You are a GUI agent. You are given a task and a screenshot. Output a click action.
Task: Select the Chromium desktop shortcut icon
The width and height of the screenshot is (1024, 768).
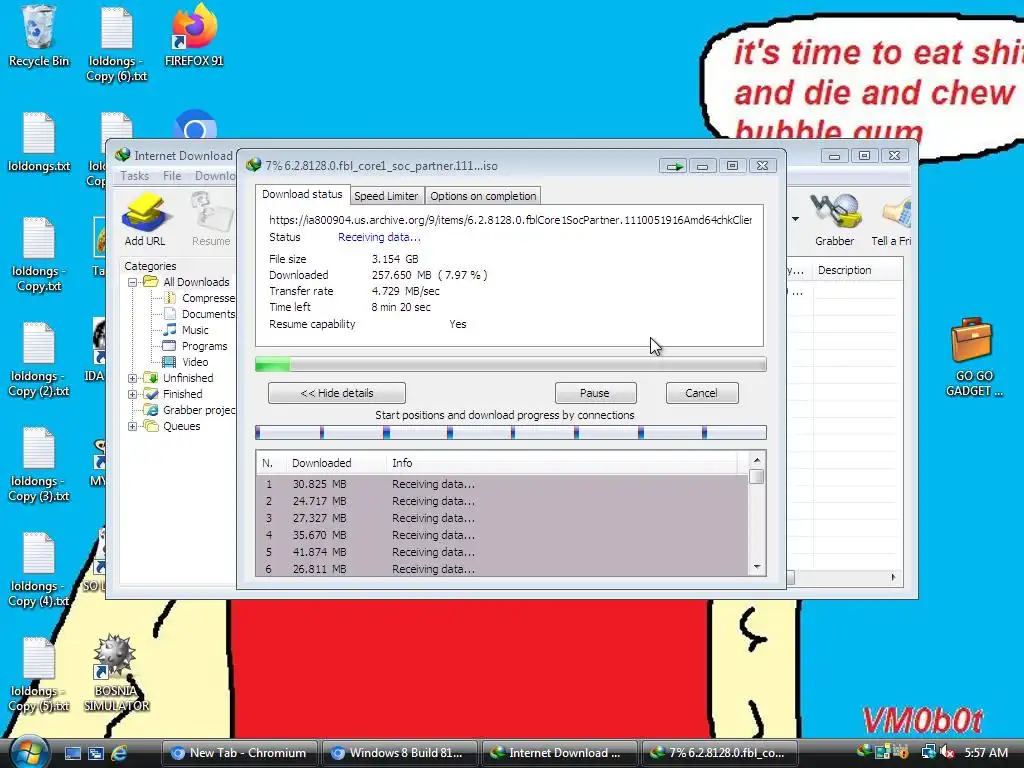coord(195,124)
